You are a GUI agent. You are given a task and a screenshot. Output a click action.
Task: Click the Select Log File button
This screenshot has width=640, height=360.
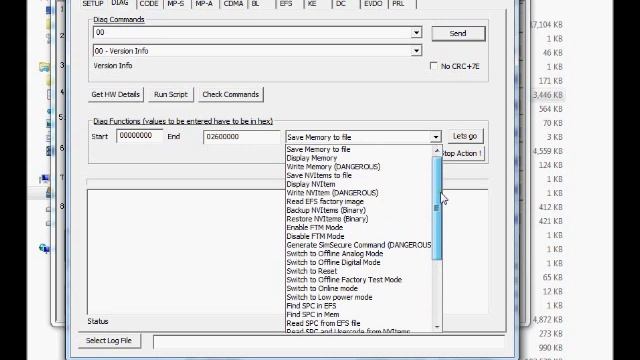pos(109,340)
